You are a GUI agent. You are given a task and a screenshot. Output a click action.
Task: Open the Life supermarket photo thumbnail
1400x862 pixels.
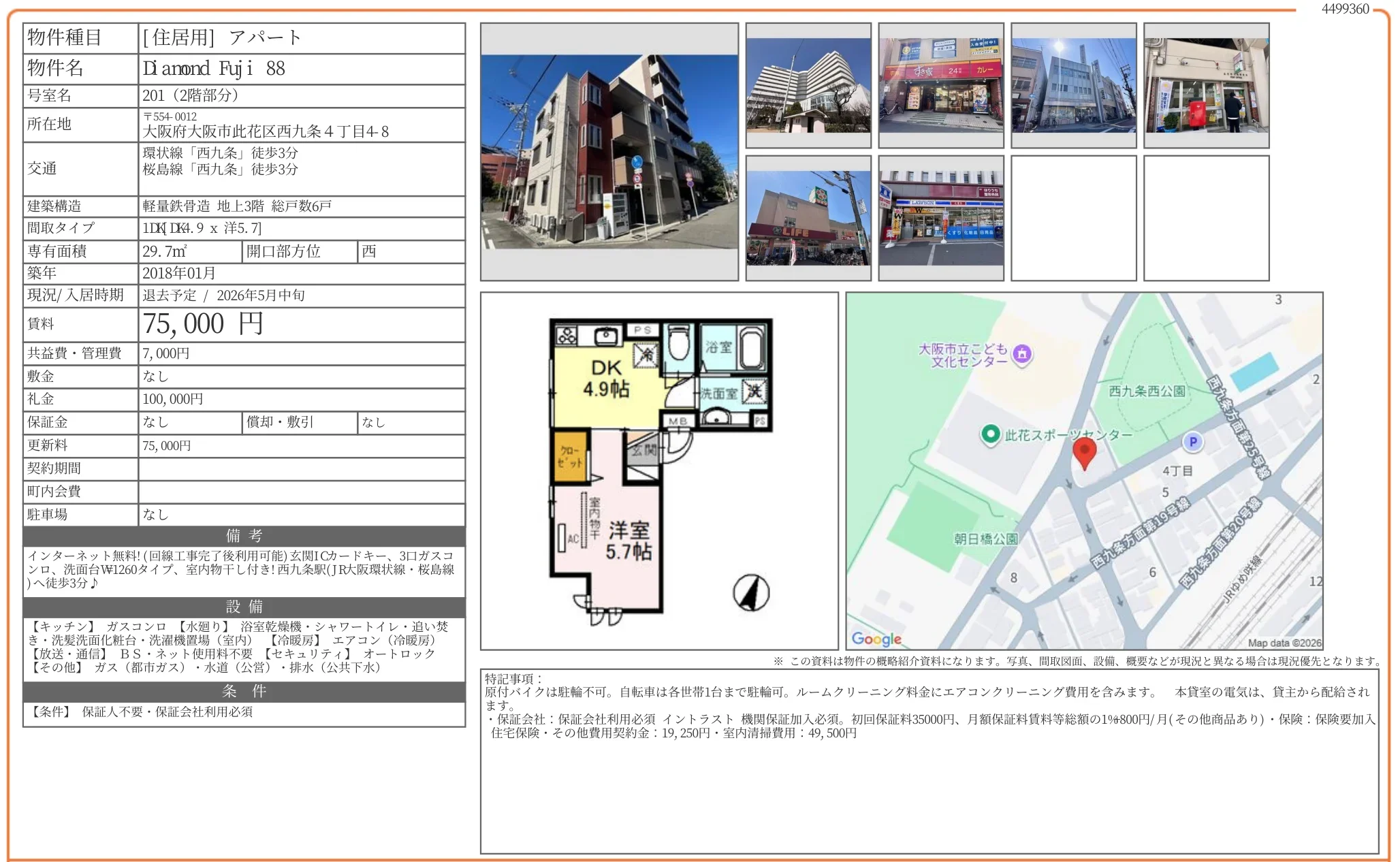[x=808, y=218]
